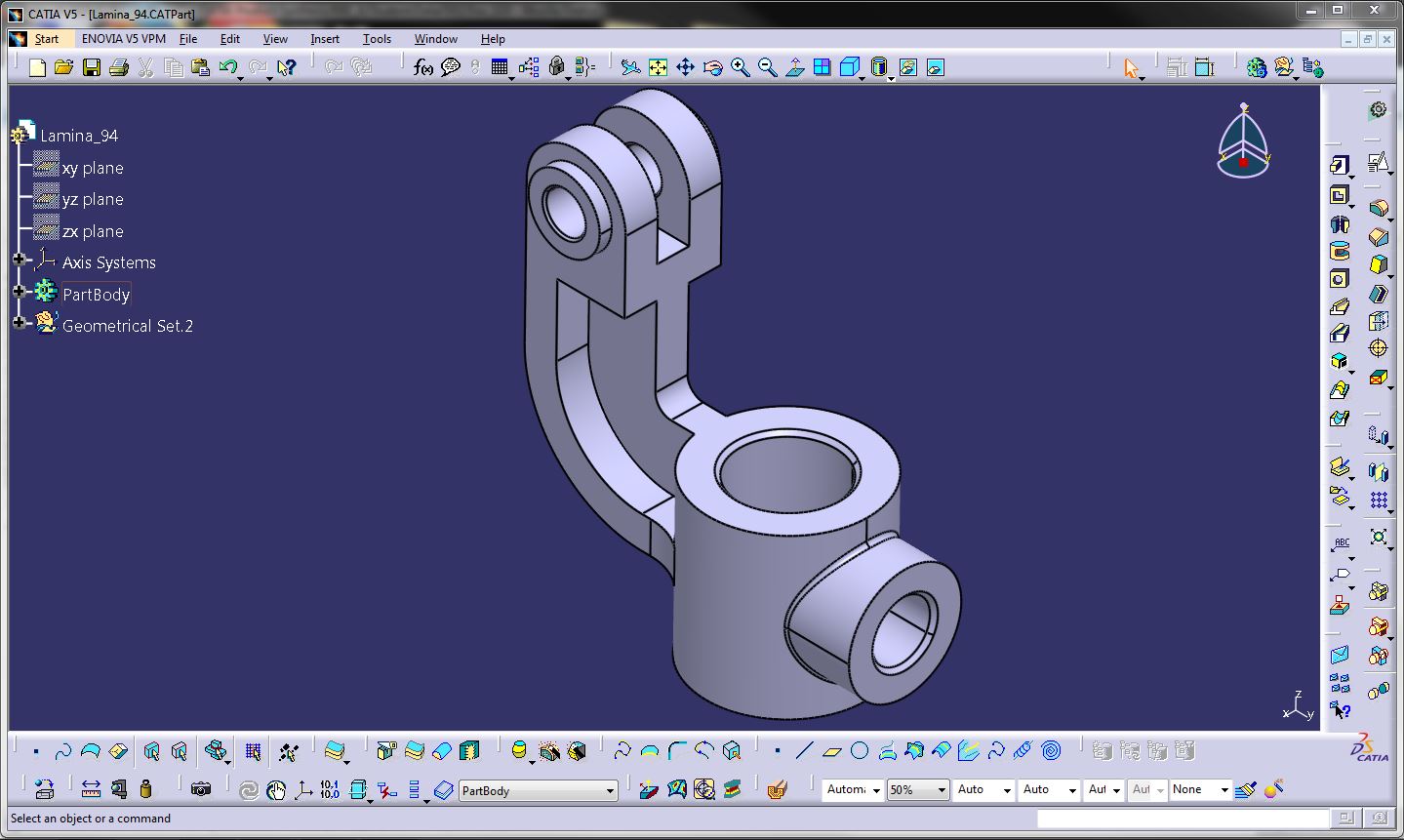Click the Measure Inertia weight icon

pyautogui.click(x=146, y=788)
